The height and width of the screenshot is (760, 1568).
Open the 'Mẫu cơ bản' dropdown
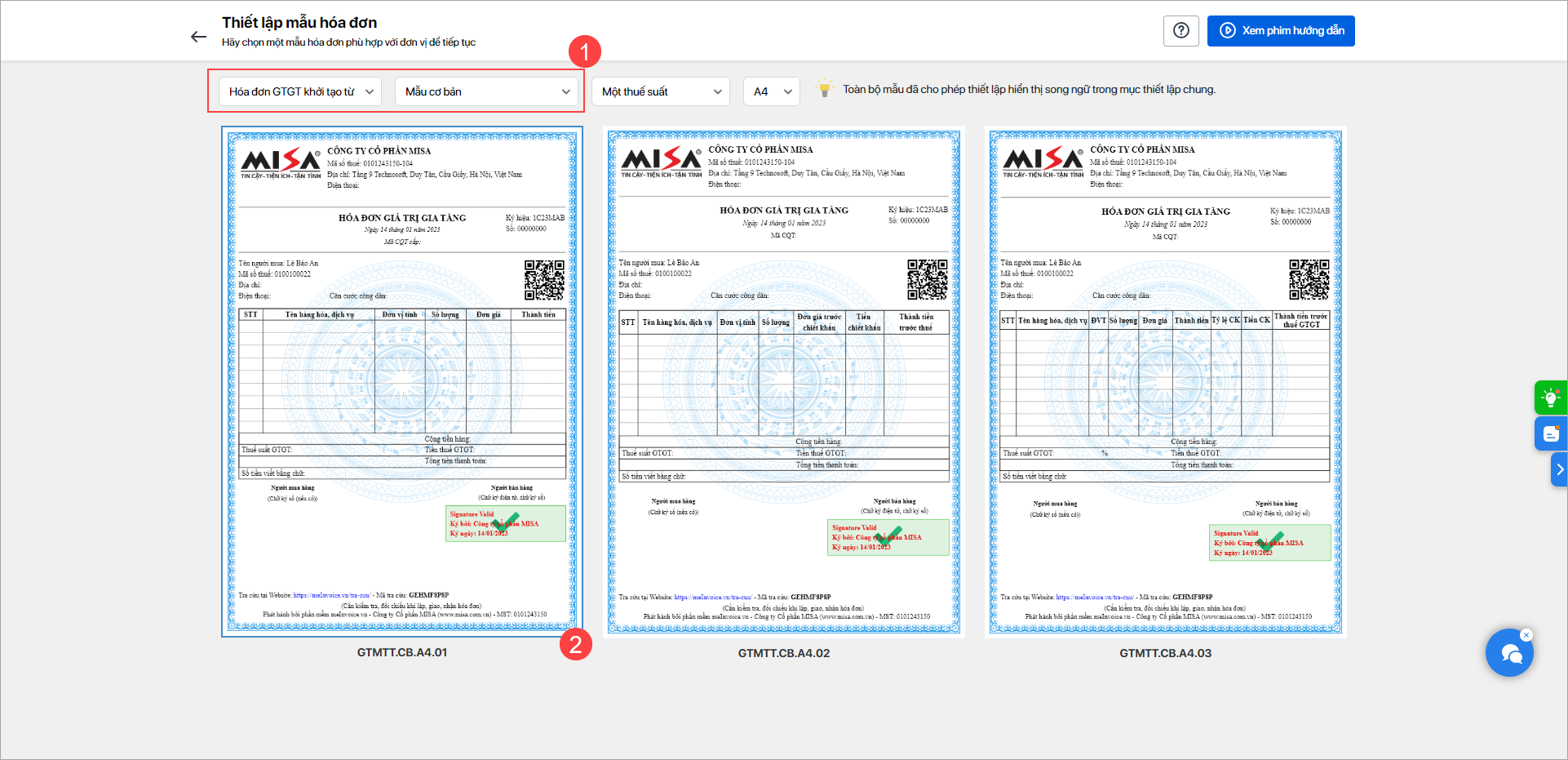487,91
